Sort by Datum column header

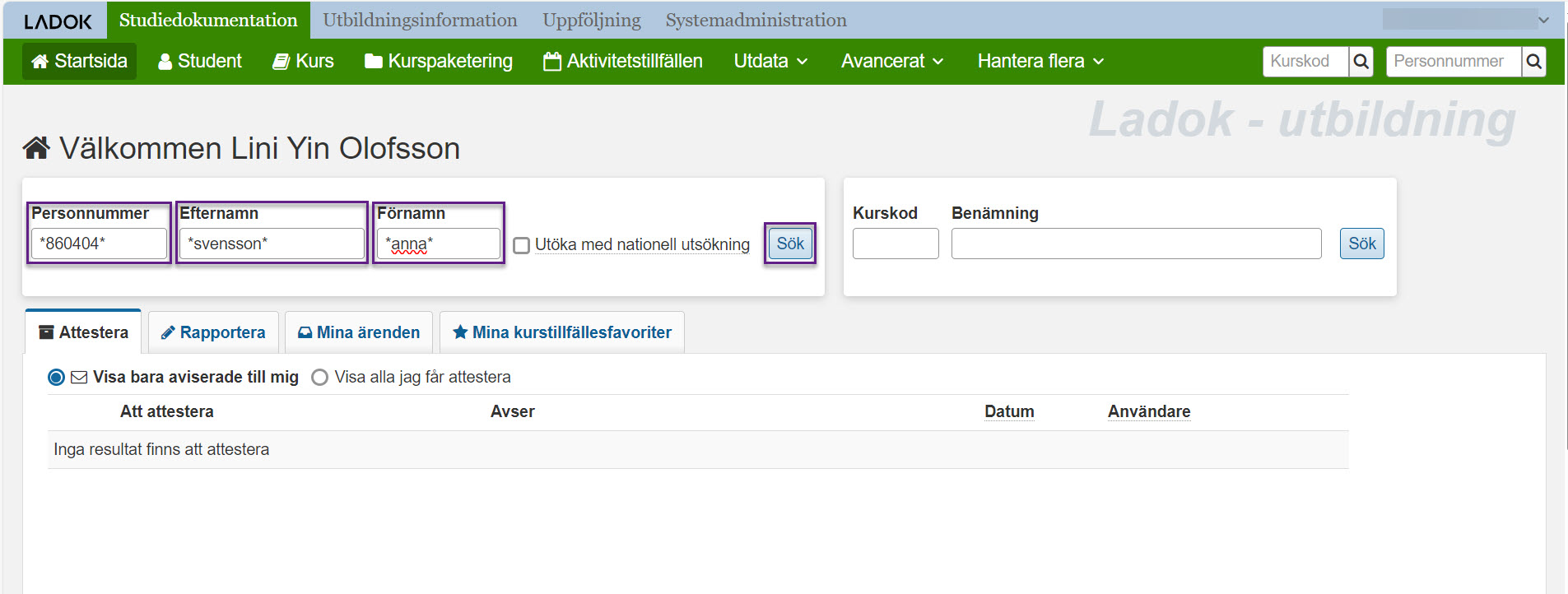[1009, 411]
